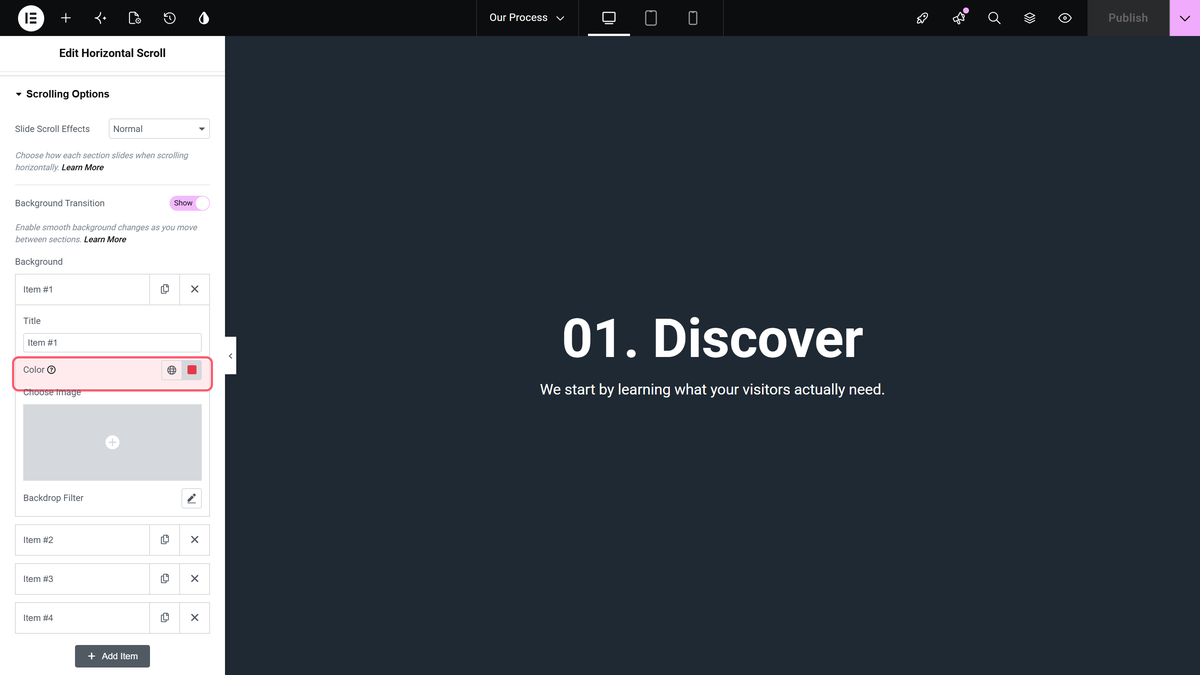The image size is (1200, 675).
Task: Duplicate Item #1
Action: (165, 289)
